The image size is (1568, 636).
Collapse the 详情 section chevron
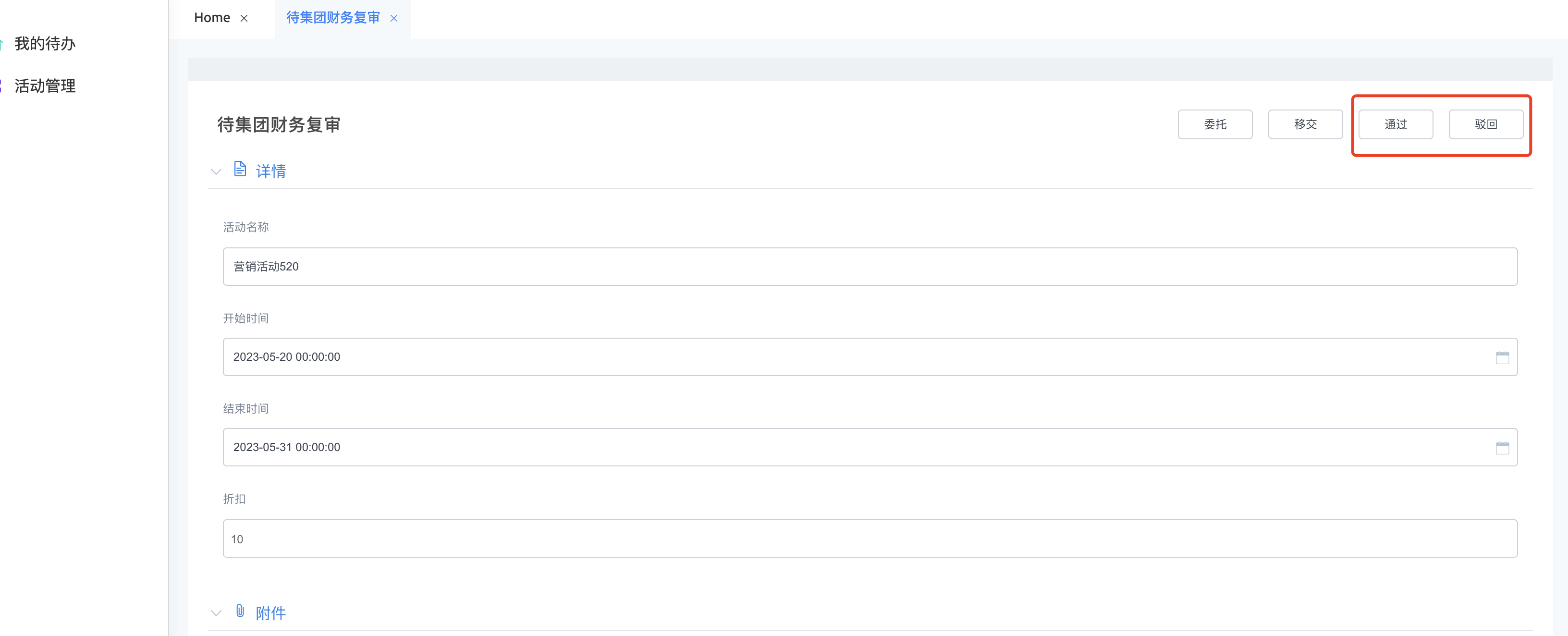click(216, 171)
